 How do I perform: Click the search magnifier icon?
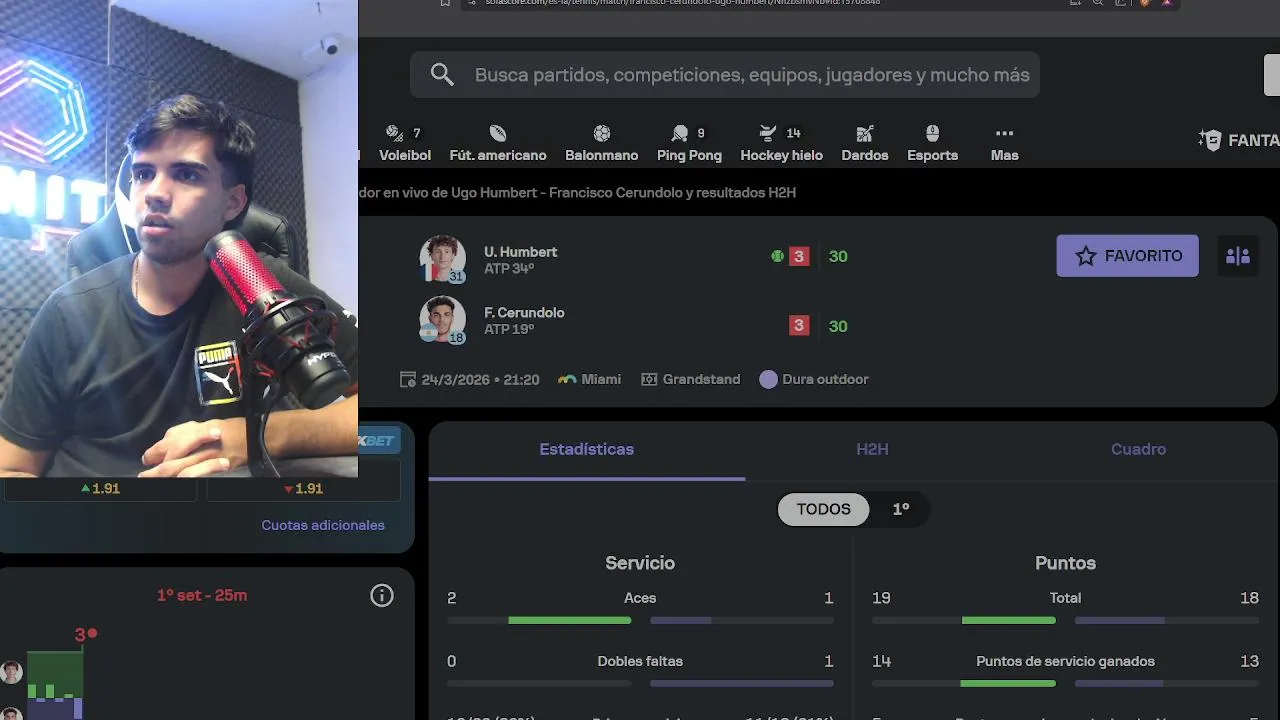tap(442, 75)
